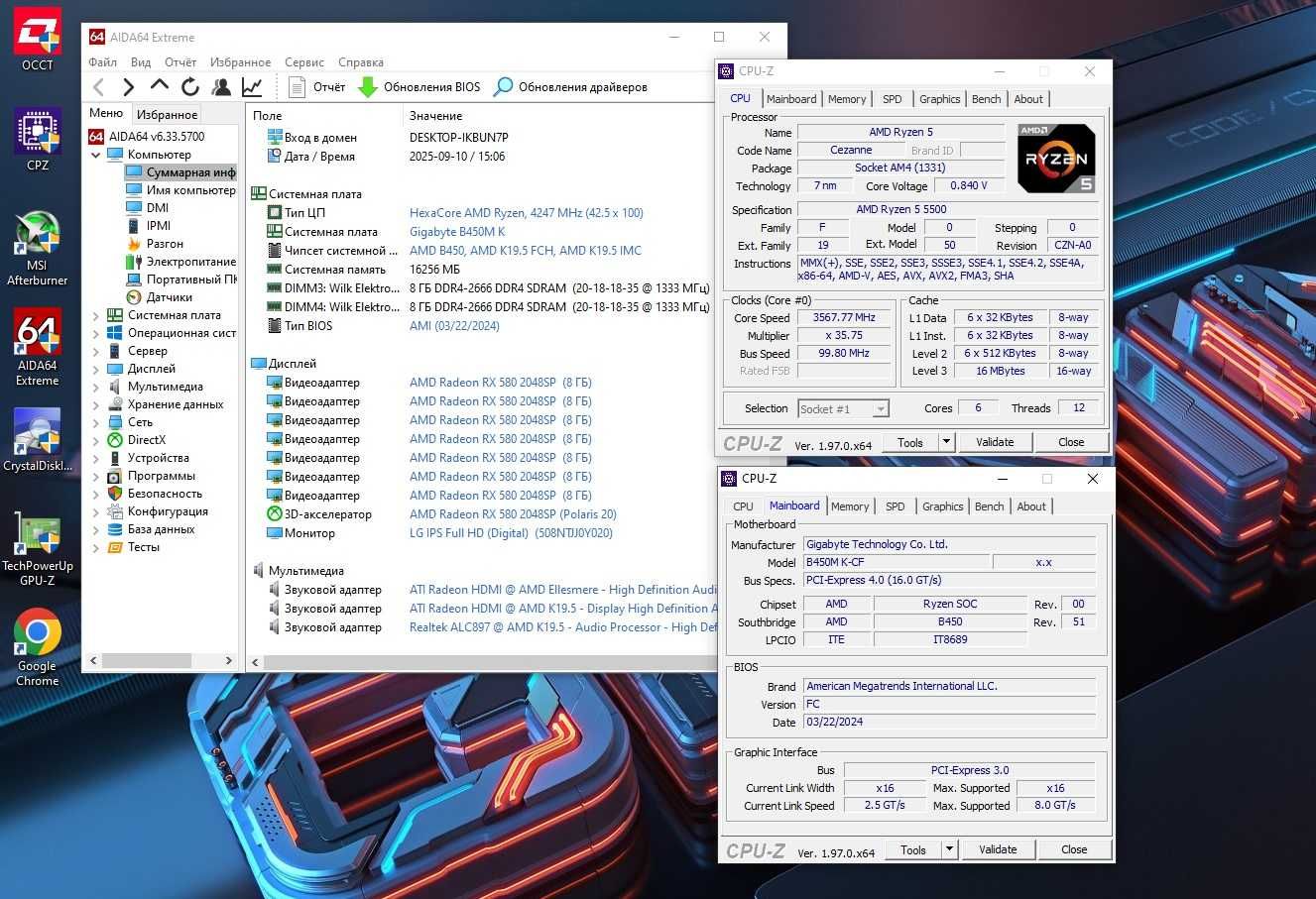Screen dimensions: 1316x899
Task: Click Обновления BIOS toolbar button
Action: pos(419,87)
